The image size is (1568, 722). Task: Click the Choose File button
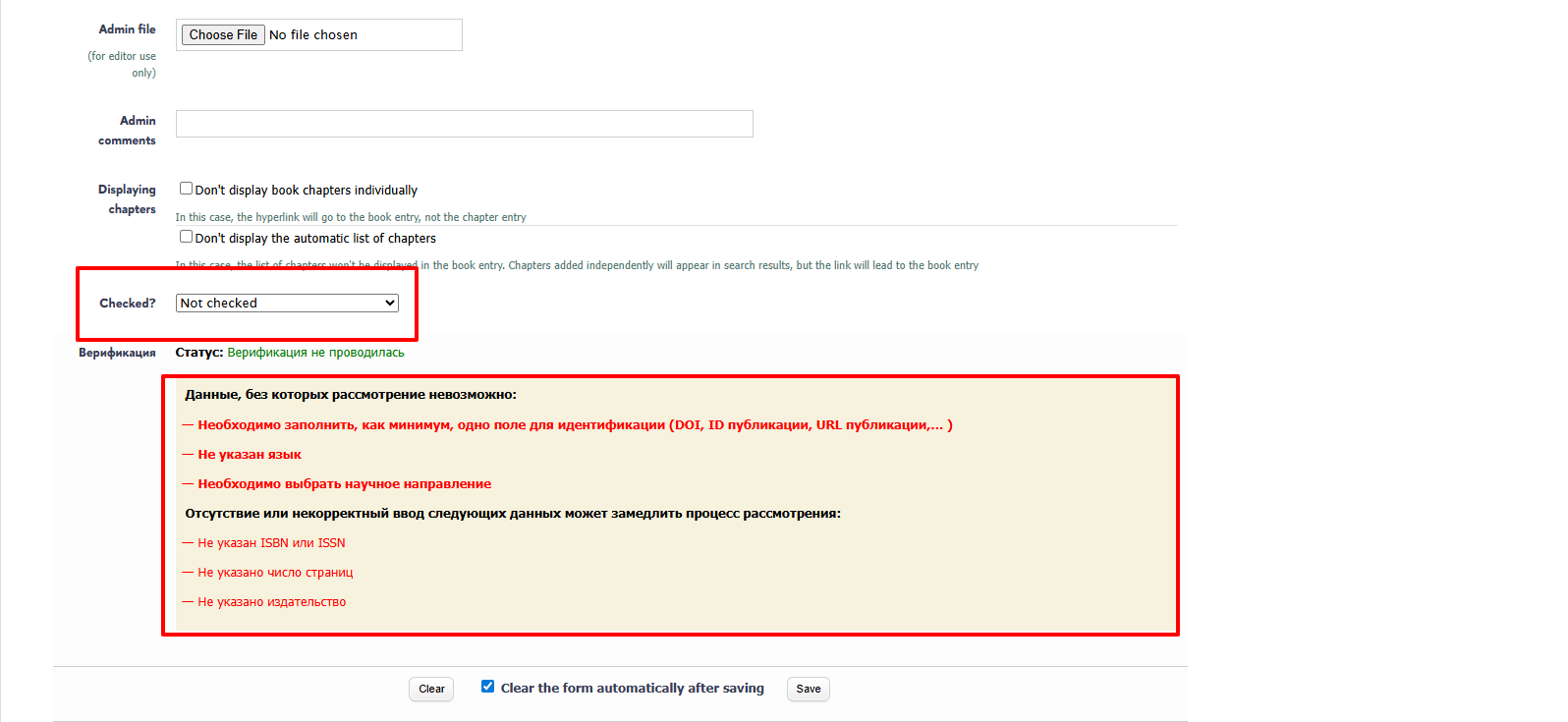point(223,34)
